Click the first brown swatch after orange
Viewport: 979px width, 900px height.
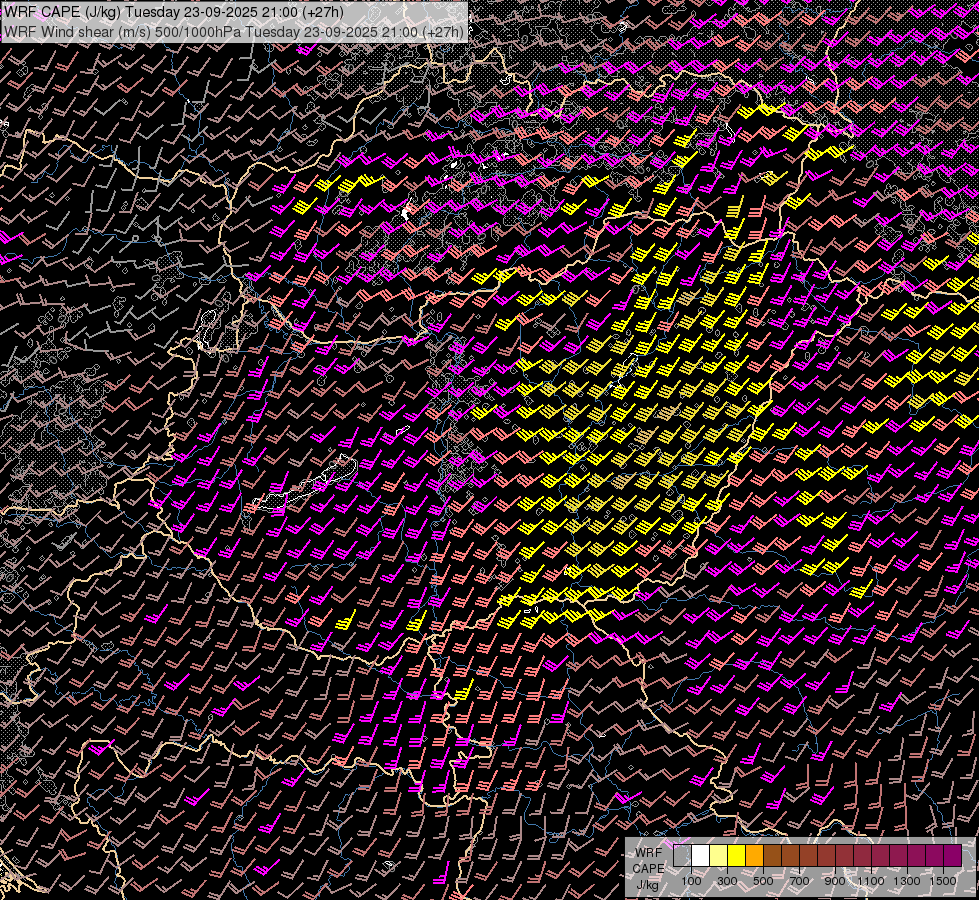tap(772, 856)
